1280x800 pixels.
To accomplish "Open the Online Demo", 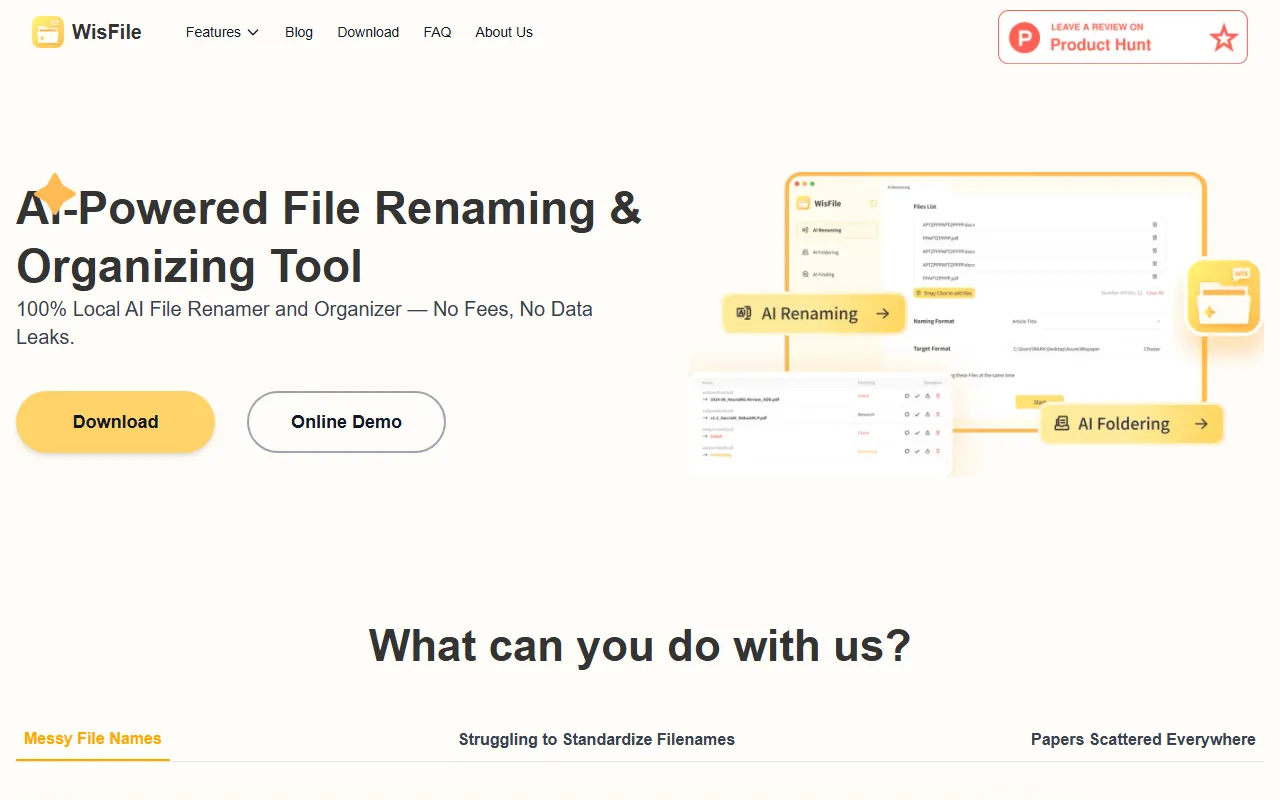I will coord(346,422).
